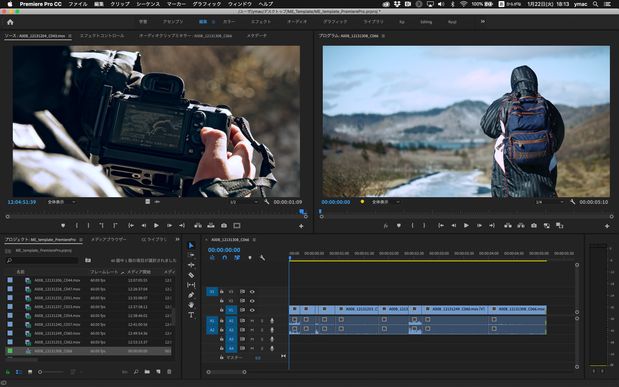Play the clip in the Source monitor
The image size is (619, 387).
pos(156,225)
